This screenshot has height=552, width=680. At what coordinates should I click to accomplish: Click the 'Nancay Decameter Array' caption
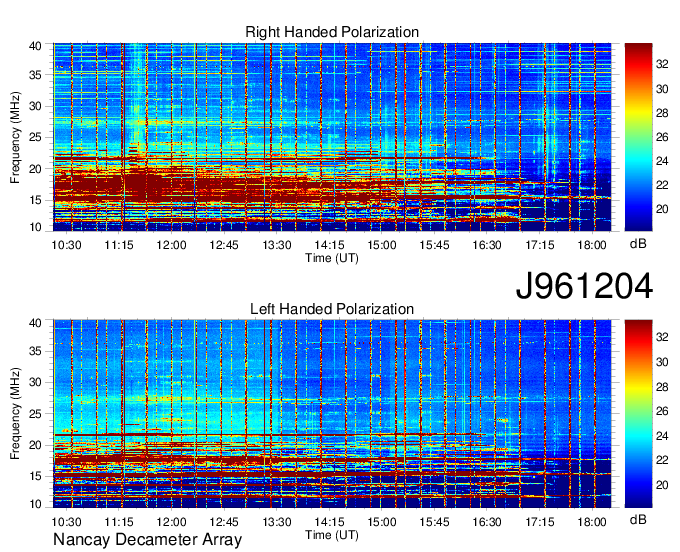point(147,540)
